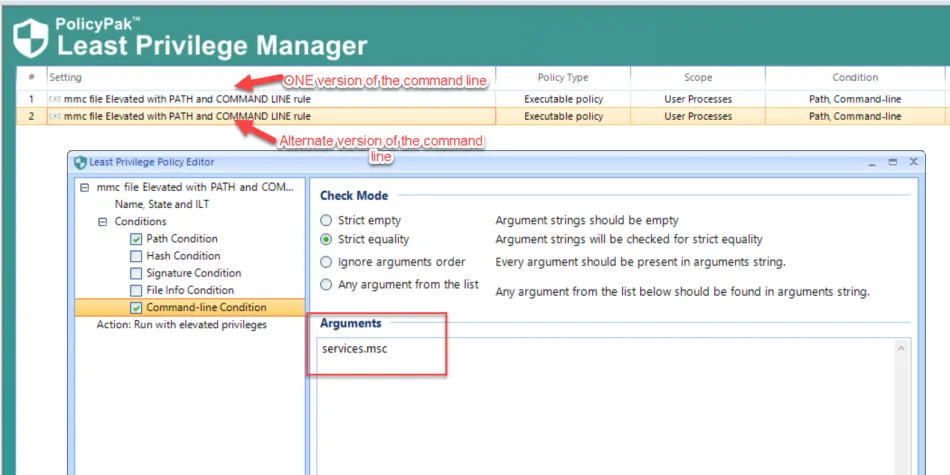Screen dimensions: 950x475
Task: Click the EXE icon in row 1
Action: [x=55, y=99]
